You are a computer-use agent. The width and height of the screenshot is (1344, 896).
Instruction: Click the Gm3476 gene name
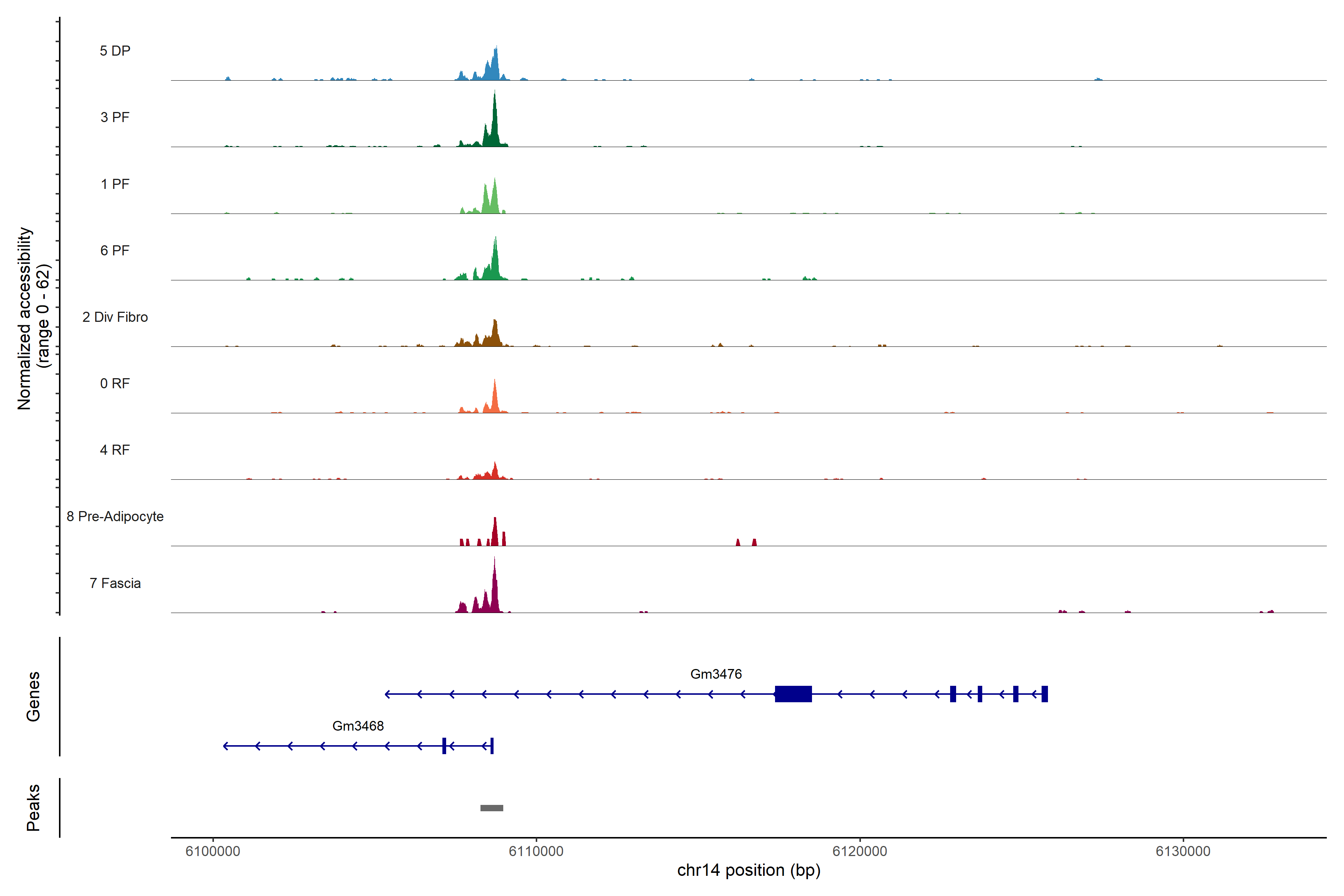pyautogui.click(x=716, y=674)
